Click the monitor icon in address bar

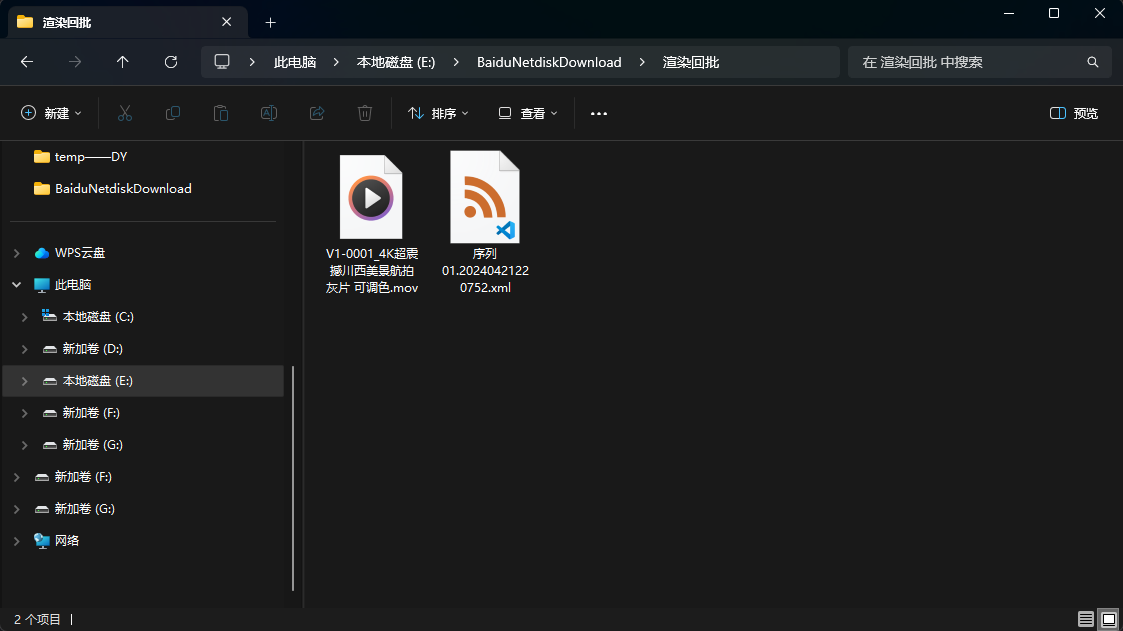click(222, 62)
